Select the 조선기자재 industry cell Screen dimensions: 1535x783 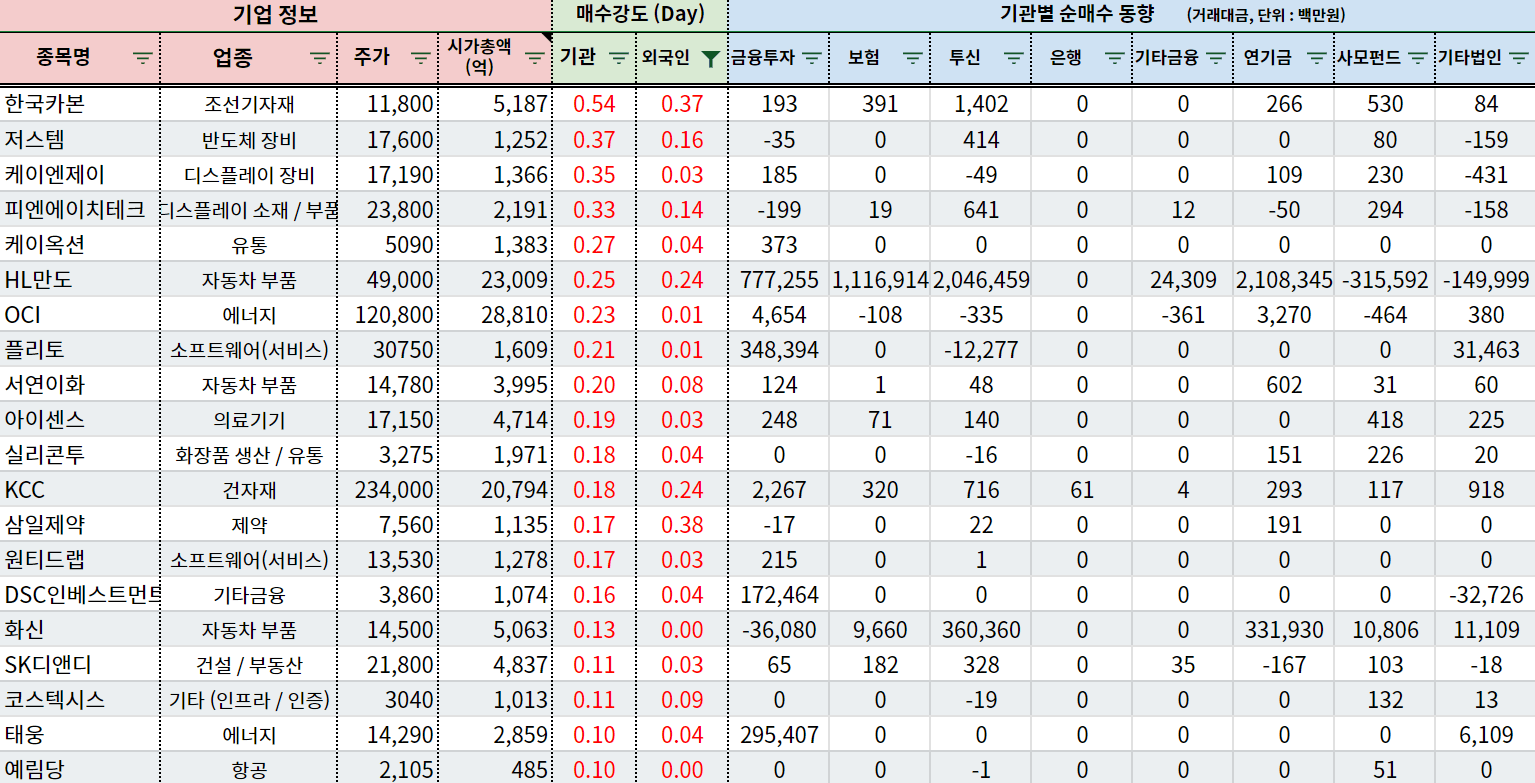(x=249, y=104)
